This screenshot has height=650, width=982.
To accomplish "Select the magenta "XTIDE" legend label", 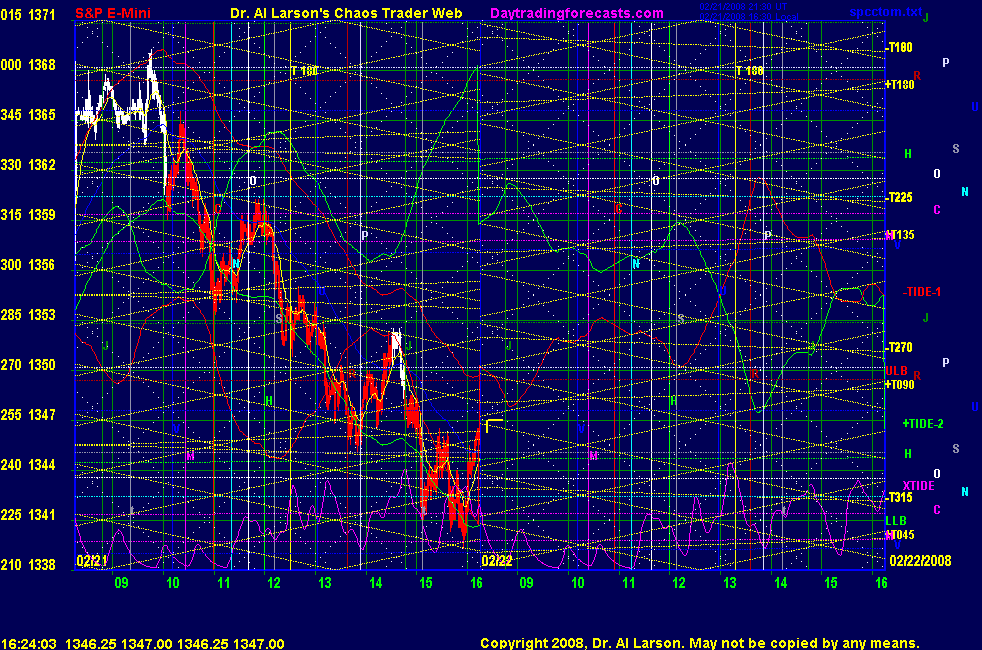I will click(x=919, y=485).
